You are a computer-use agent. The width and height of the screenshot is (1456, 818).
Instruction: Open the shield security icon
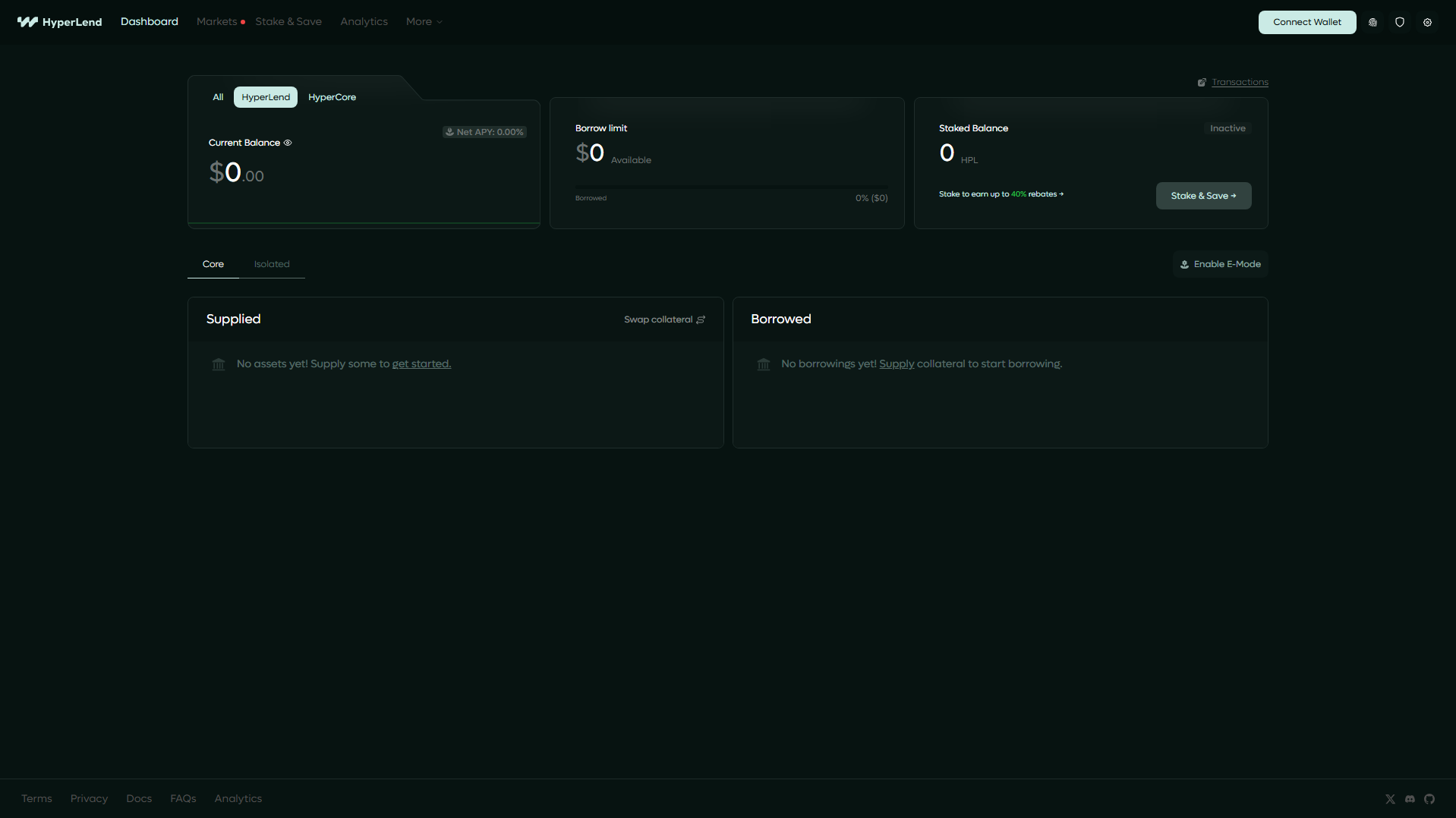click(1400, 22)
